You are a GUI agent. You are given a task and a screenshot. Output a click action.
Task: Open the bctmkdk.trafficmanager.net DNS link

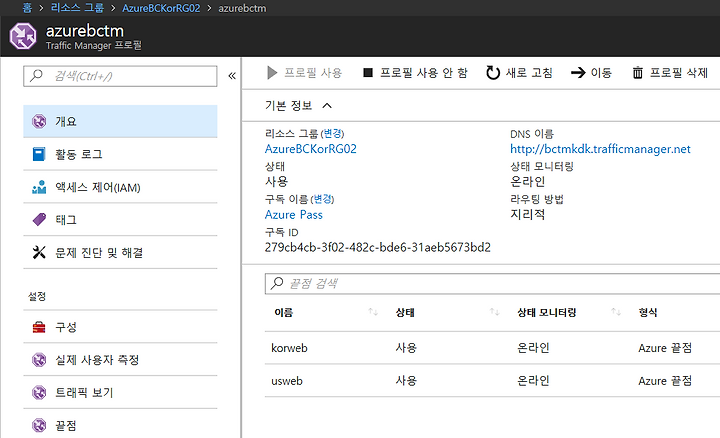pos(600,149)
